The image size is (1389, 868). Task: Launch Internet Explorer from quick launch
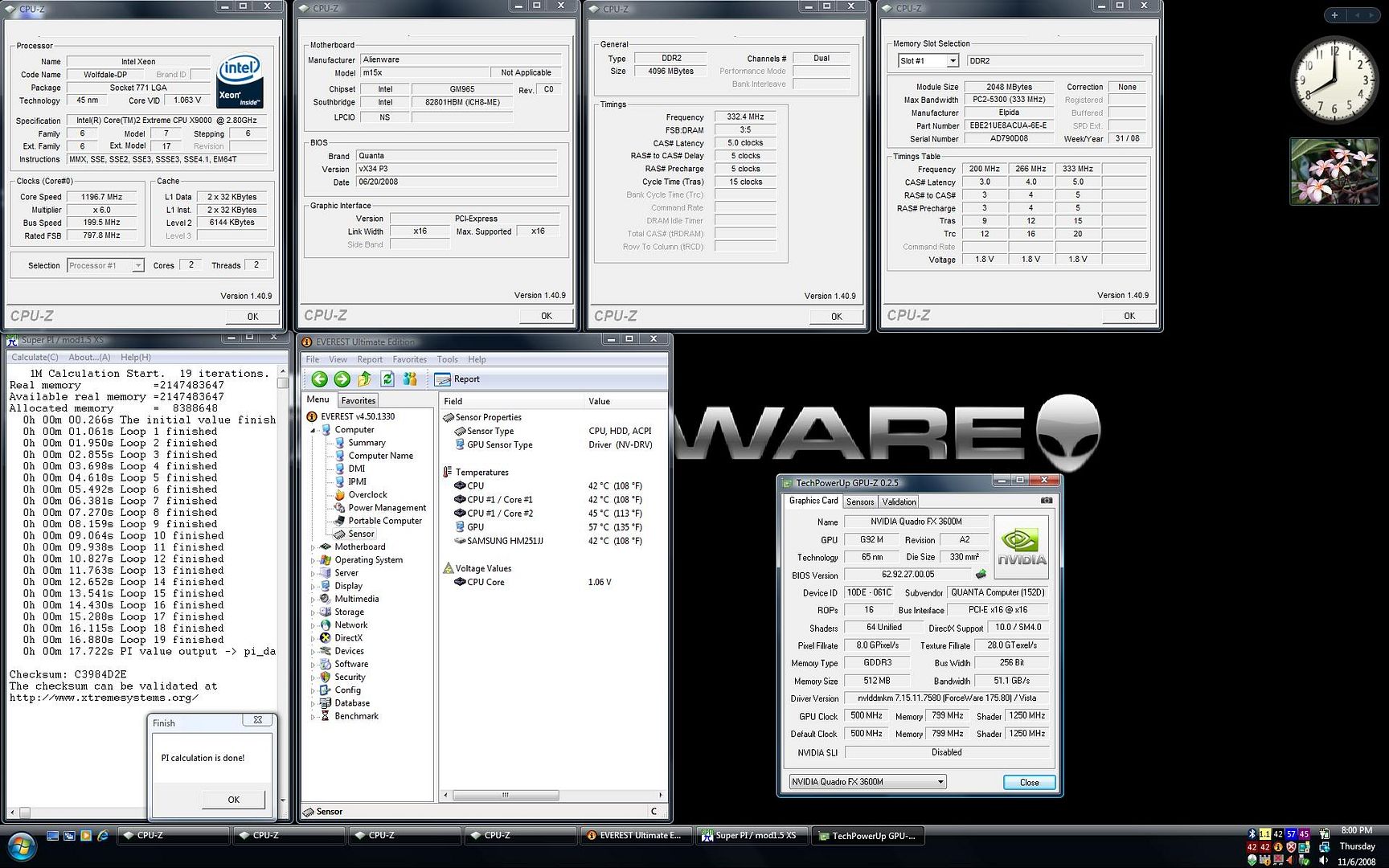click(x=103, y=836)
